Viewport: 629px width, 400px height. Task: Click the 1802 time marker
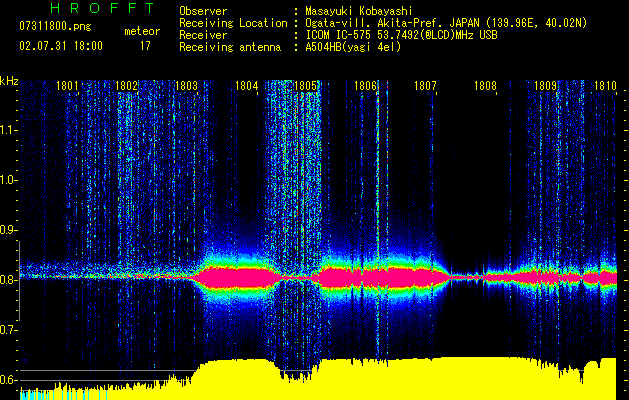click(x=126, y=86)
